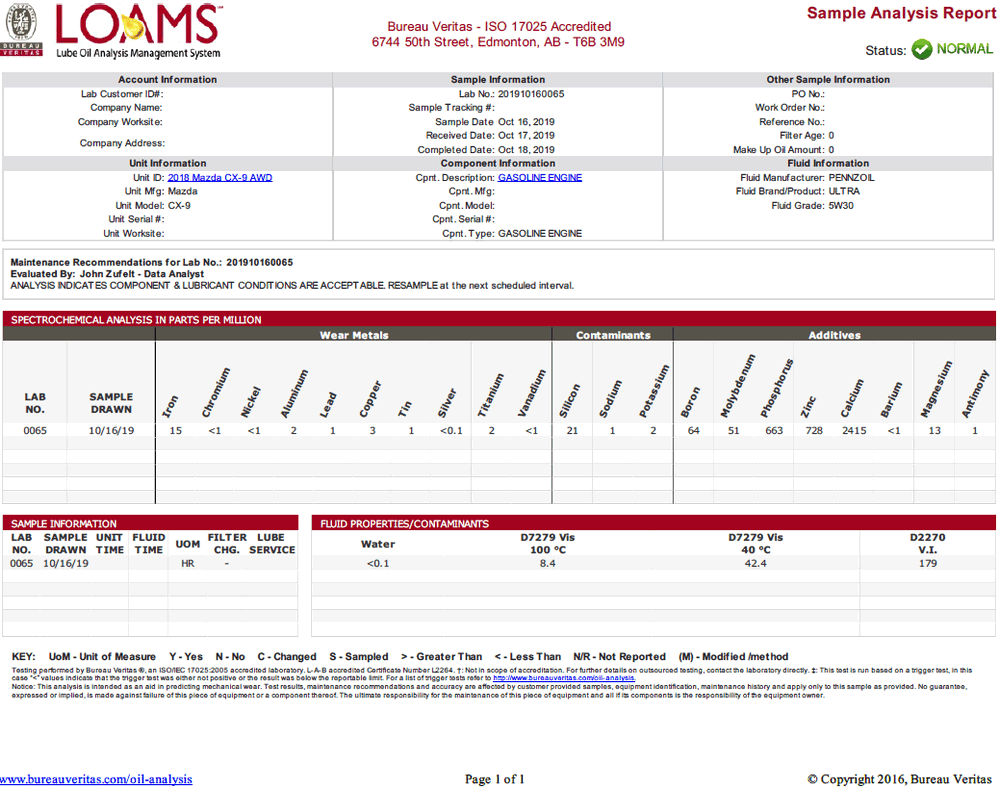Click the Potassium column label

coord(654,391)
